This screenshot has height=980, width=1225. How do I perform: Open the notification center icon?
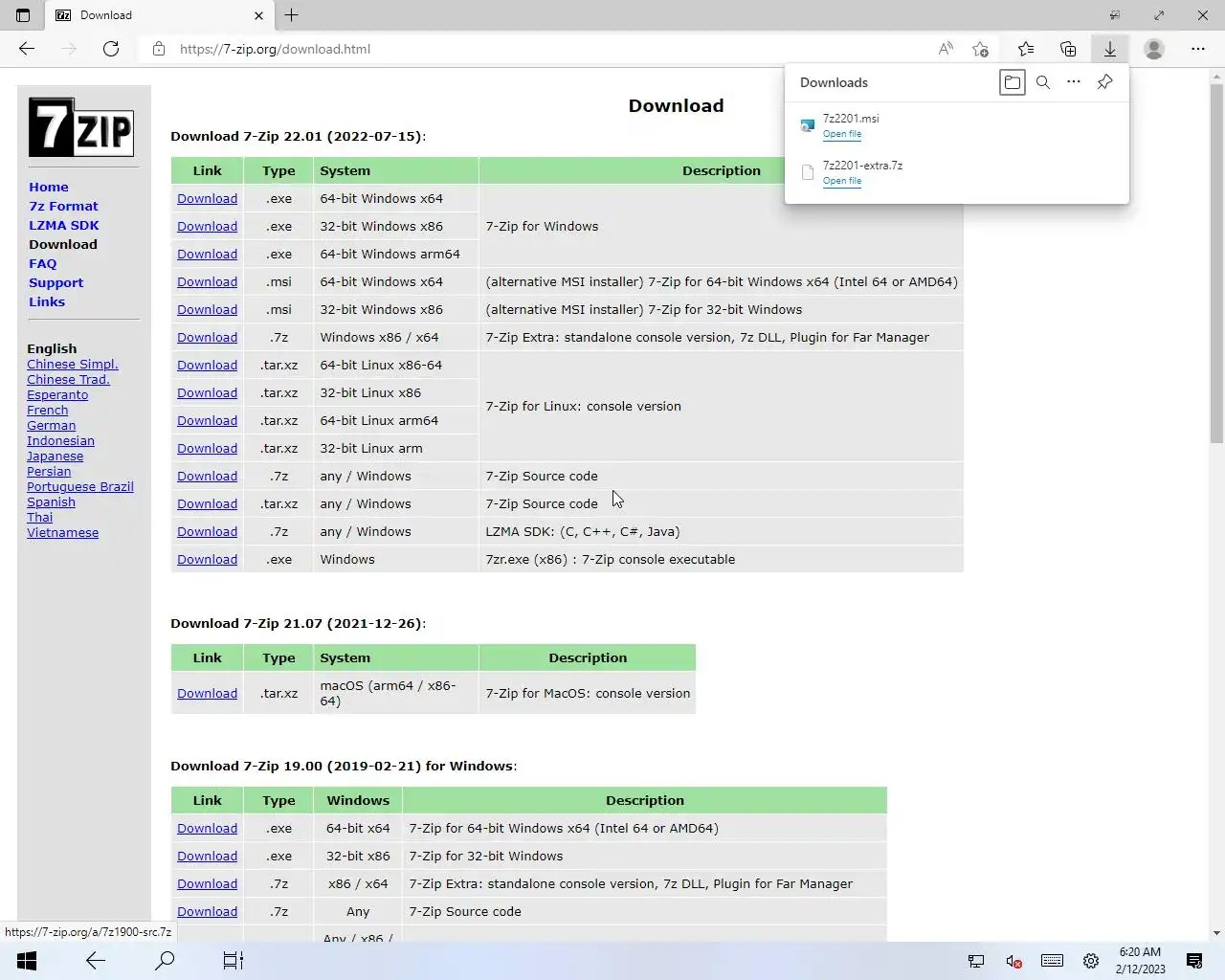coord(1194,961)
